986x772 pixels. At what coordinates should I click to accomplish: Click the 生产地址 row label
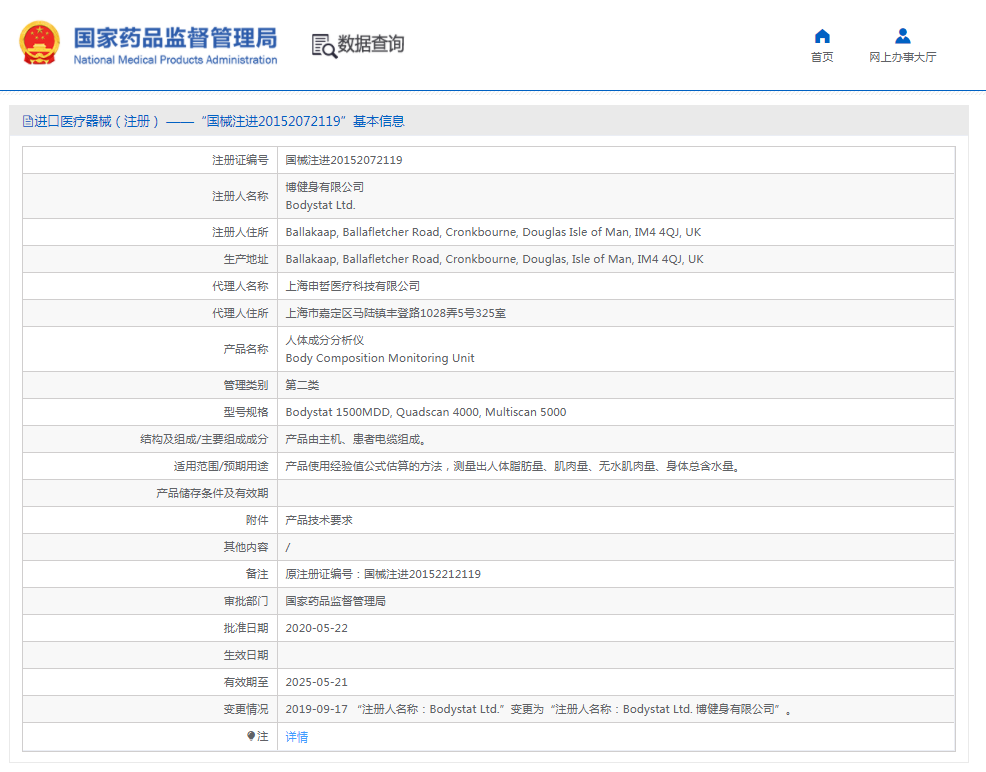[x=246, y=259]
